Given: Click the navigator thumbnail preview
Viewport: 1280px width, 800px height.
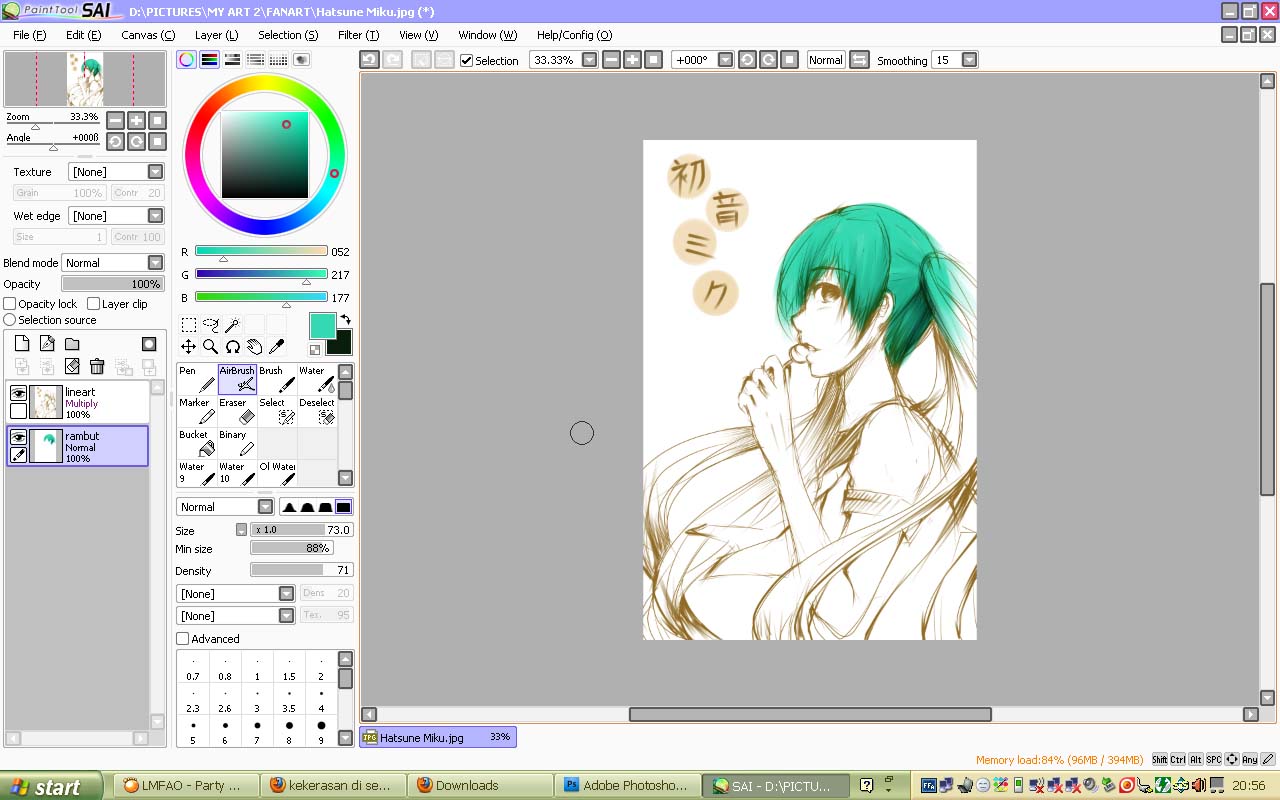Looking at the screenshot, I should point(85,79).
